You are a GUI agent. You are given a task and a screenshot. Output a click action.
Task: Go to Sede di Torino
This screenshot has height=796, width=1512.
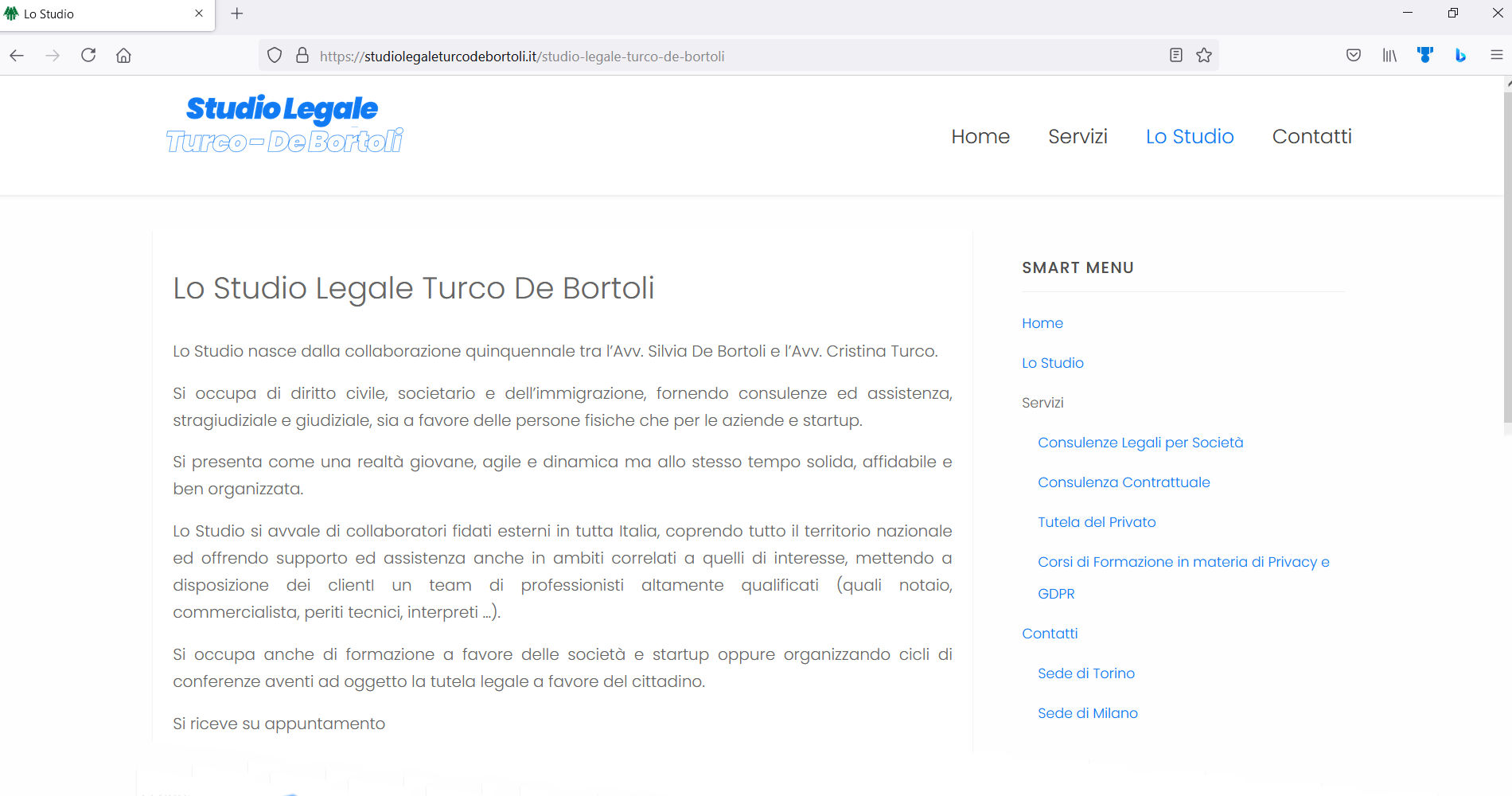(x=1085, y=673)
